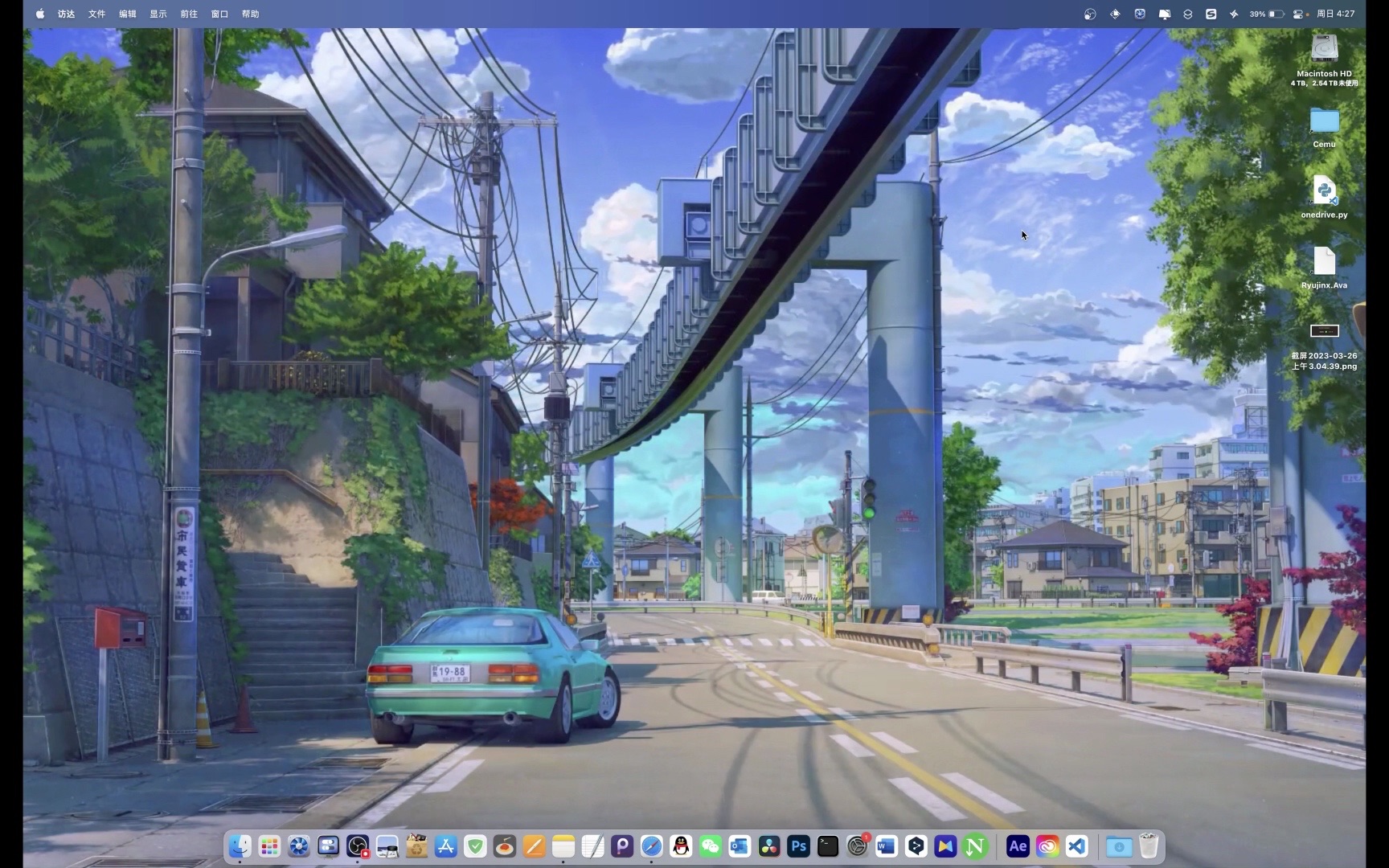This screenshot has width=1389, height=868.
Task: Launch Visual Studio Code from the dock
Action: 1076,846
